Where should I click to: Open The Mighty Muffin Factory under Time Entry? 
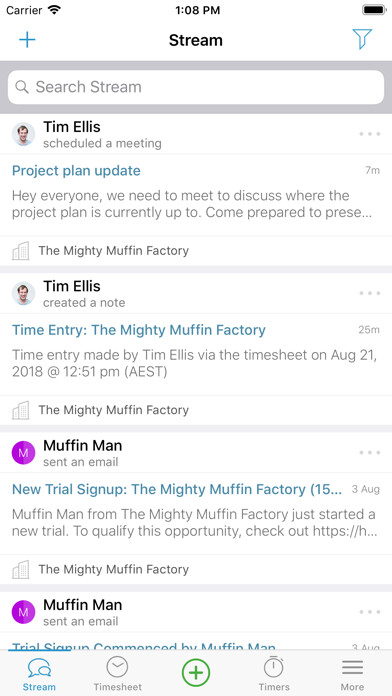pyautogui.click(x=114, y=410)
